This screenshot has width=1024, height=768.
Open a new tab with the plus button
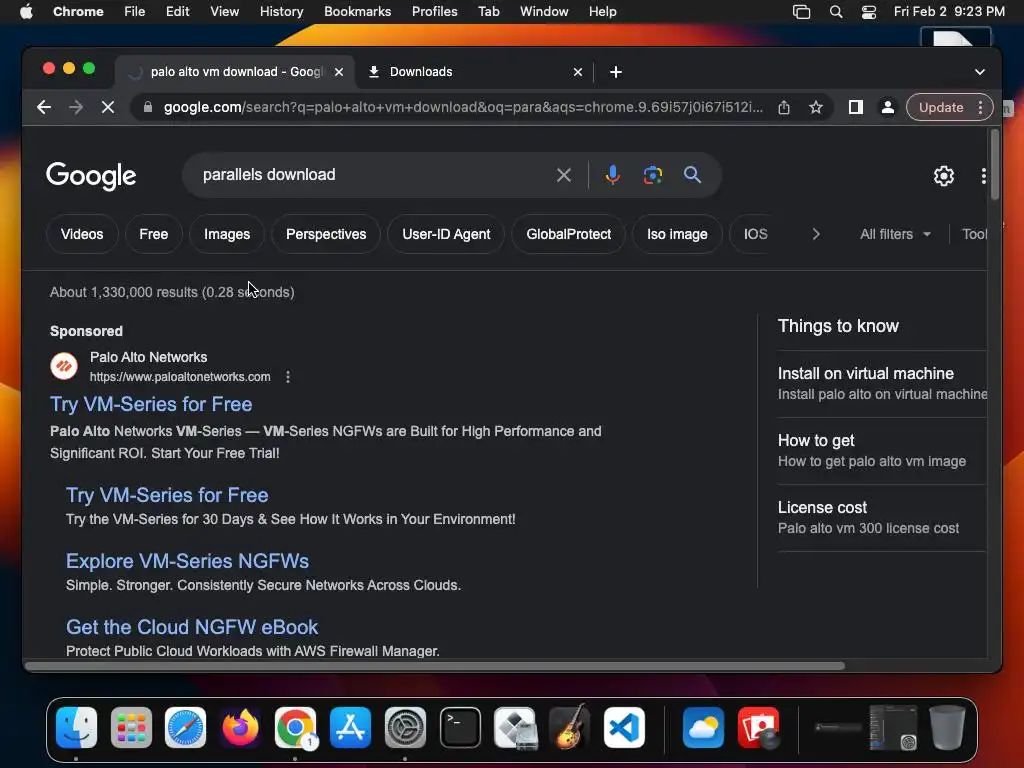(616, 72)
